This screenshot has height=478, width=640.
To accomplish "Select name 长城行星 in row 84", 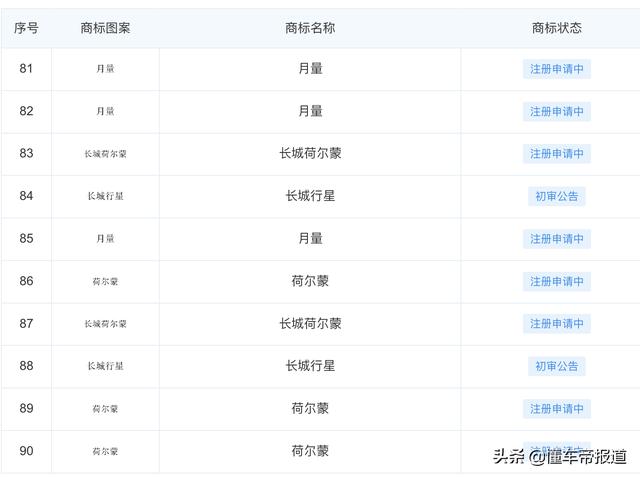I will tap(310, 196).
